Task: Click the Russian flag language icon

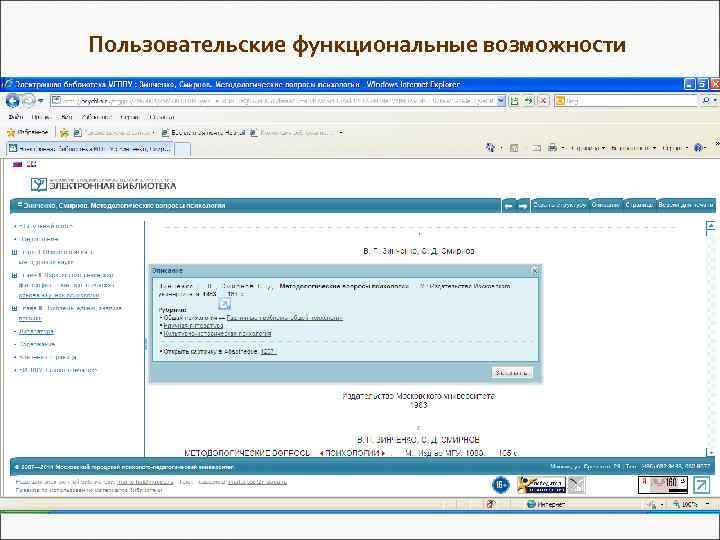Action: click(17, 164)
